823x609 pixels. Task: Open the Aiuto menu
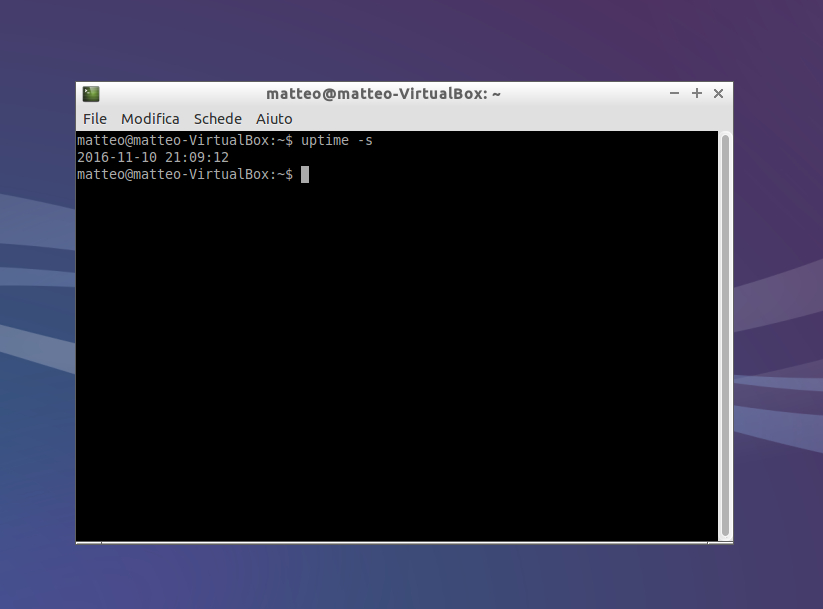click(x=274, y=119)
